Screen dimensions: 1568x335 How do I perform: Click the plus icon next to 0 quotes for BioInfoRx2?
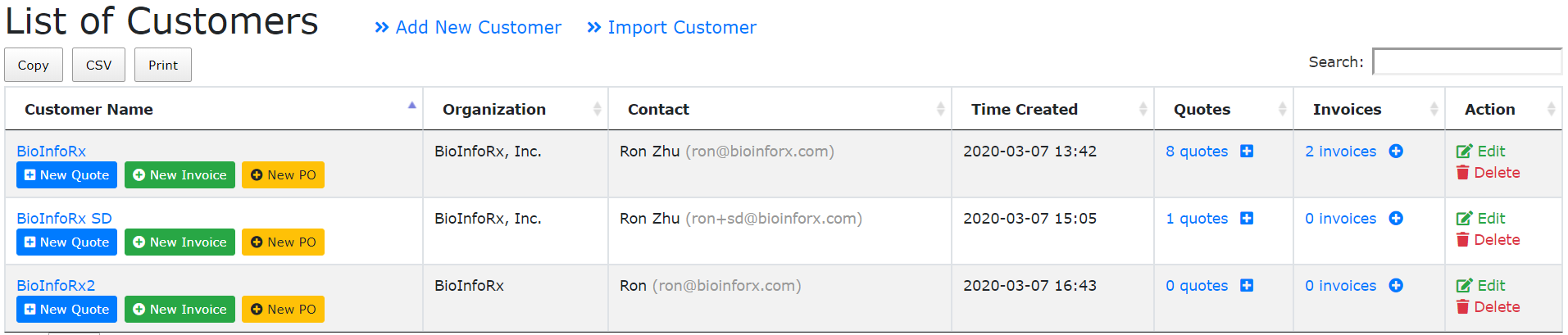tap(1247, 286)
